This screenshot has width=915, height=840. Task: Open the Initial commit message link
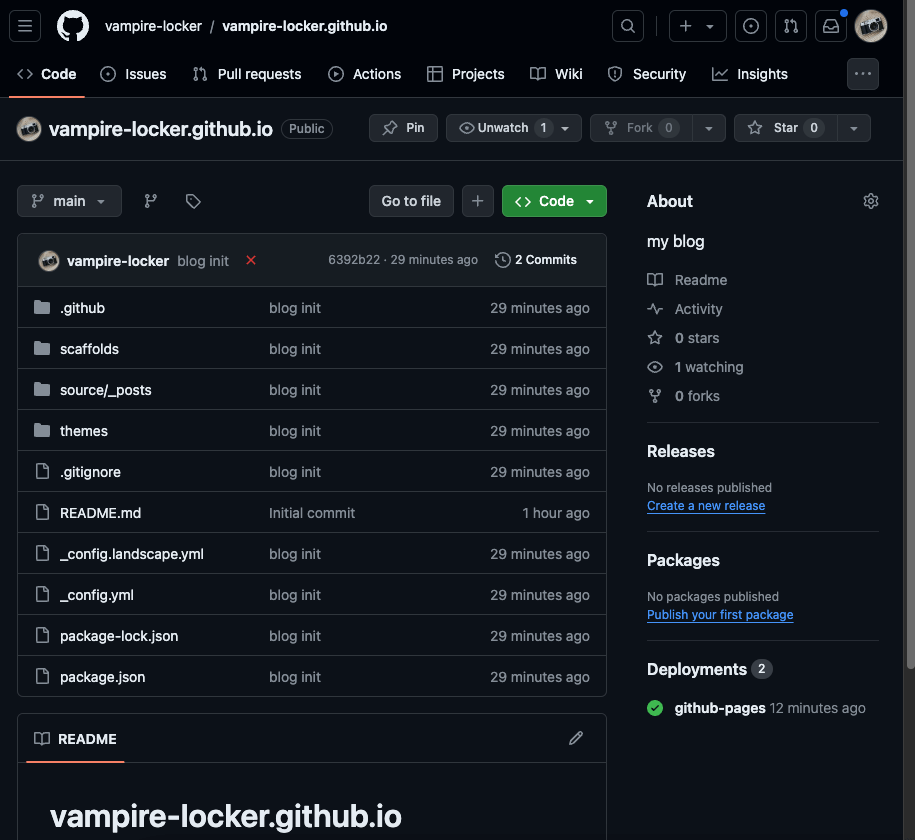pyautogui.click(x=312, y=513)
